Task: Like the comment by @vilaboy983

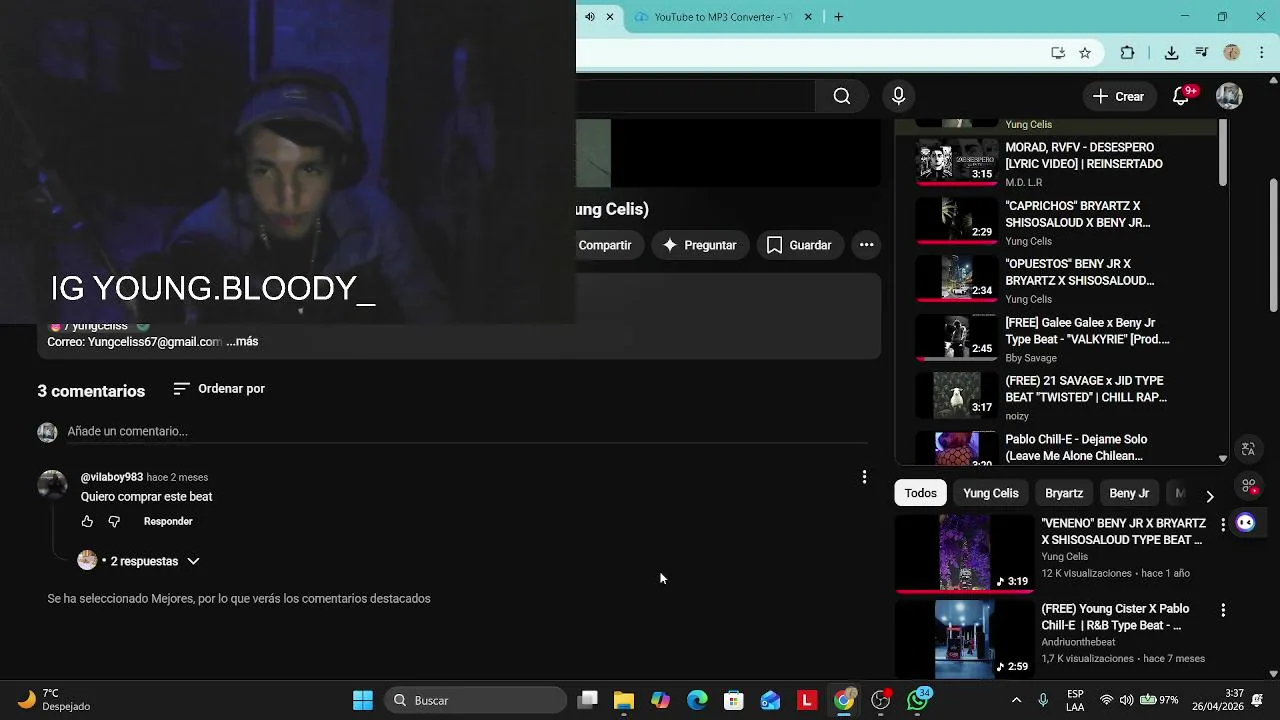Action: (87, 521)
